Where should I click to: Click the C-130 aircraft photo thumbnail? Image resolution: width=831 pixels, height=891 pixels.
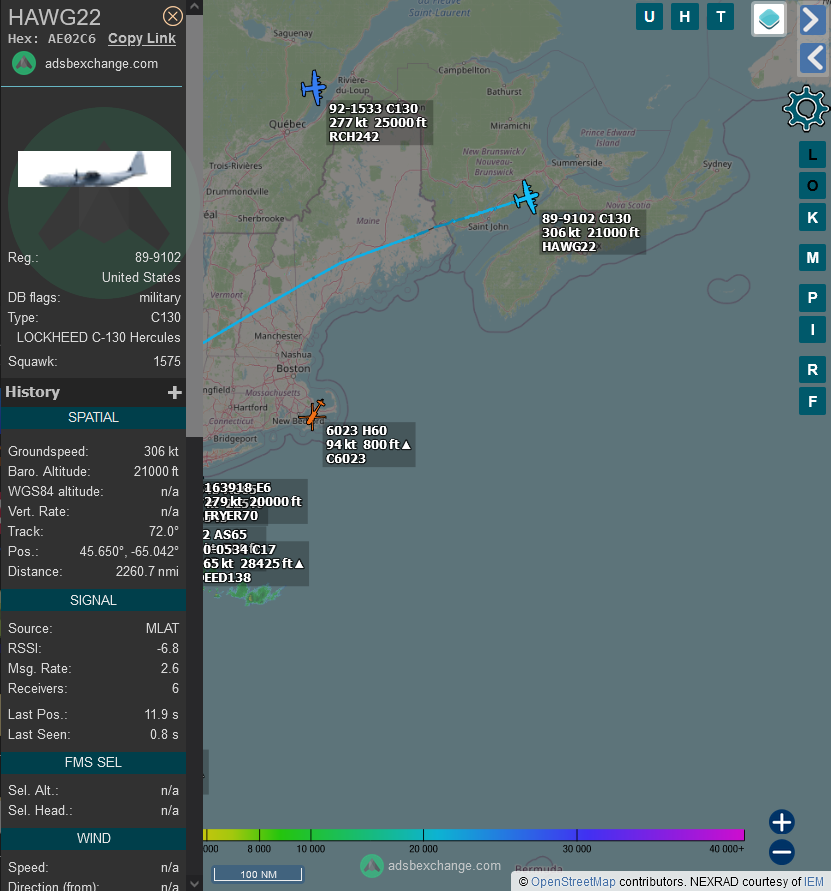pos(94,169)
